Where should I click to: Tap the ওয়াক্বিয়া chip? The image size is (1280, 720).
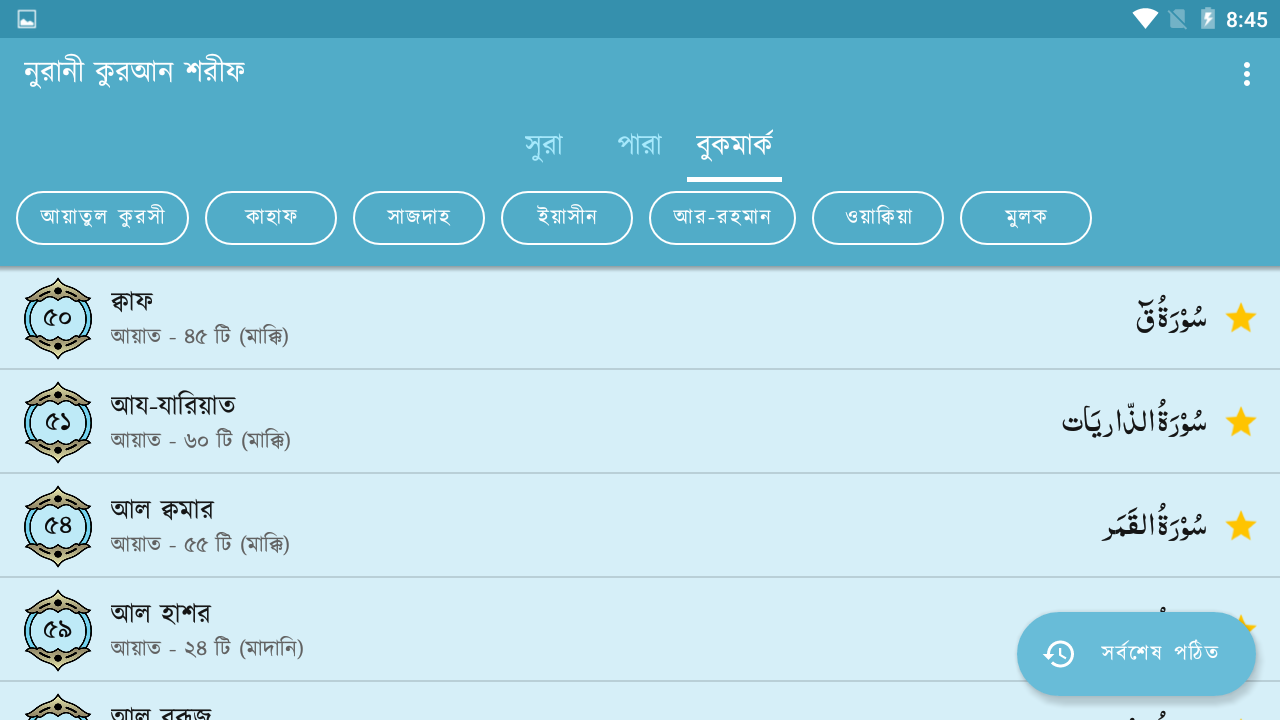(x=878, y=218)
